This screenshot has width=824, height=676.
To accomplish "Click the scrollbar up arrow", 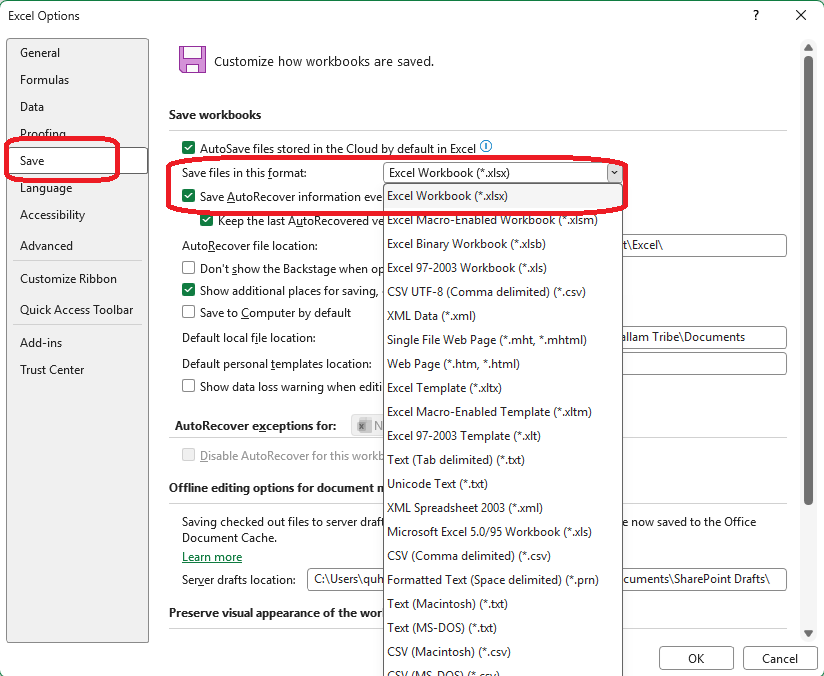I will pos(808,48).
